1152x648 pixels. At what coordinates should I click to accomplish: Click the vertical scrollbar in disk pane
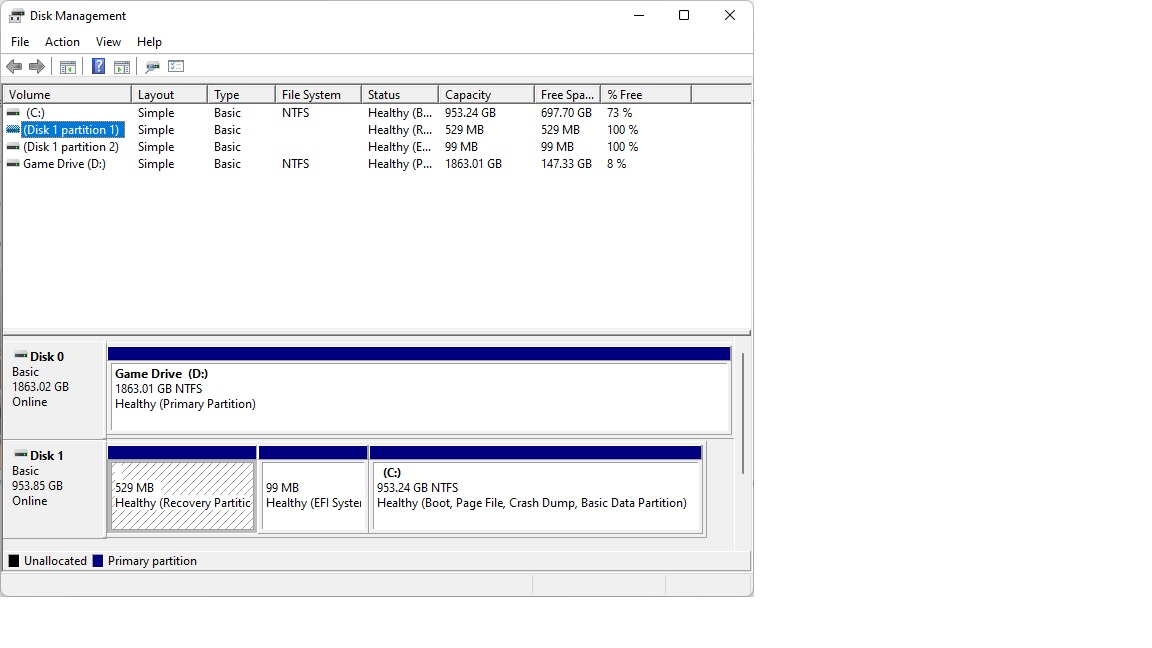pyautogui.click(x=743, y=413)
